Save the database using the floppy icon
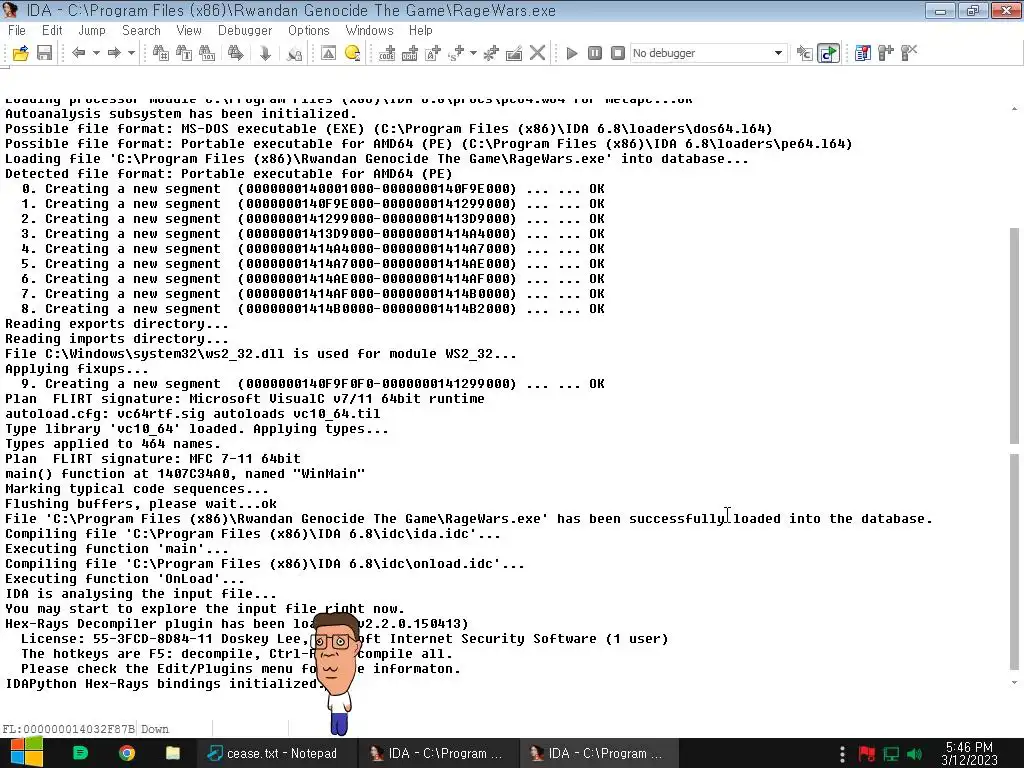Screen dimensions: 1024x768 (44, 53)
